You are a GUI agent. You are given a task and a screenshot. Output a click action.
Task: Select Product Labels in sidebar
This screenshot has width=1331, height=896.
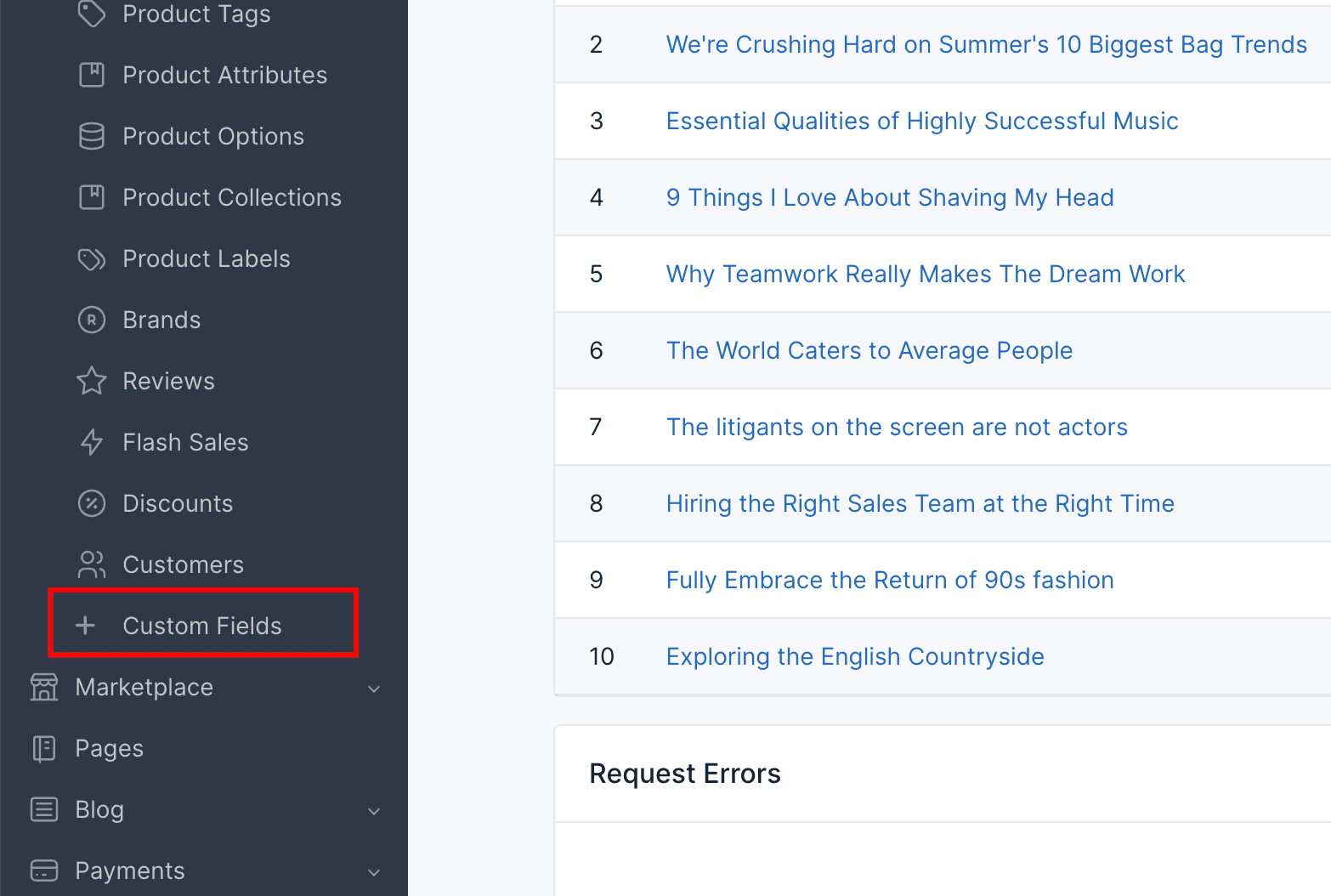coord(206,258)
